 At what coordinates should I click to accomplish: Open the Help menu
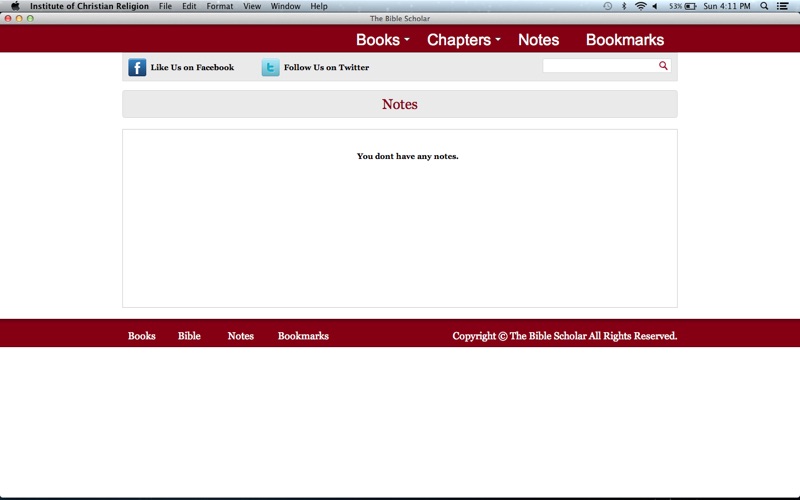319,6
